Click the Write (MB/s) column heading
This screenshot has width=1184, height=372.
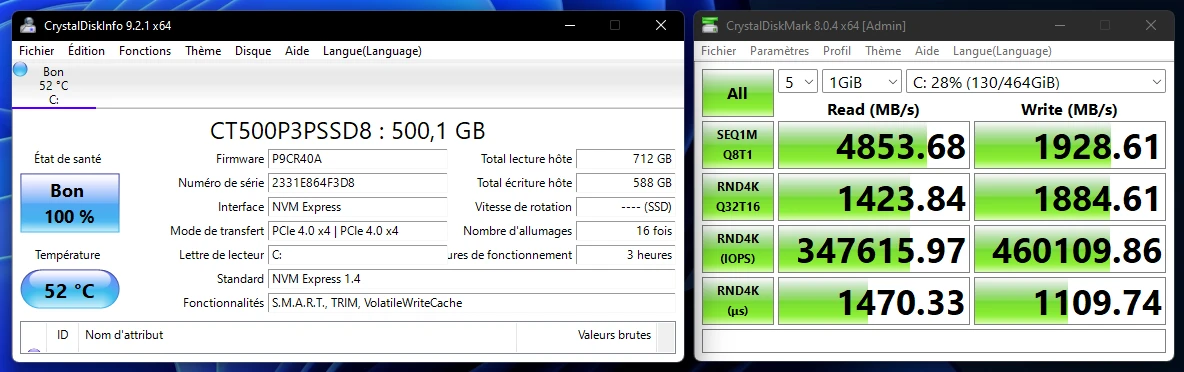tap(1069, 109)
